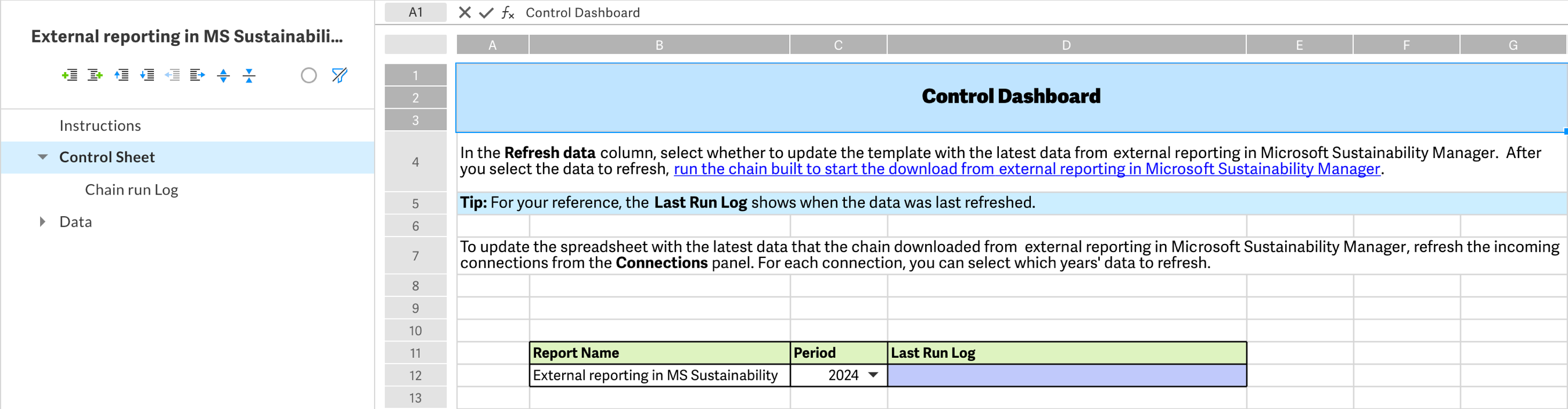Select row 1 header
Screen dimensions: 1568x409
(x=416, y=76)
